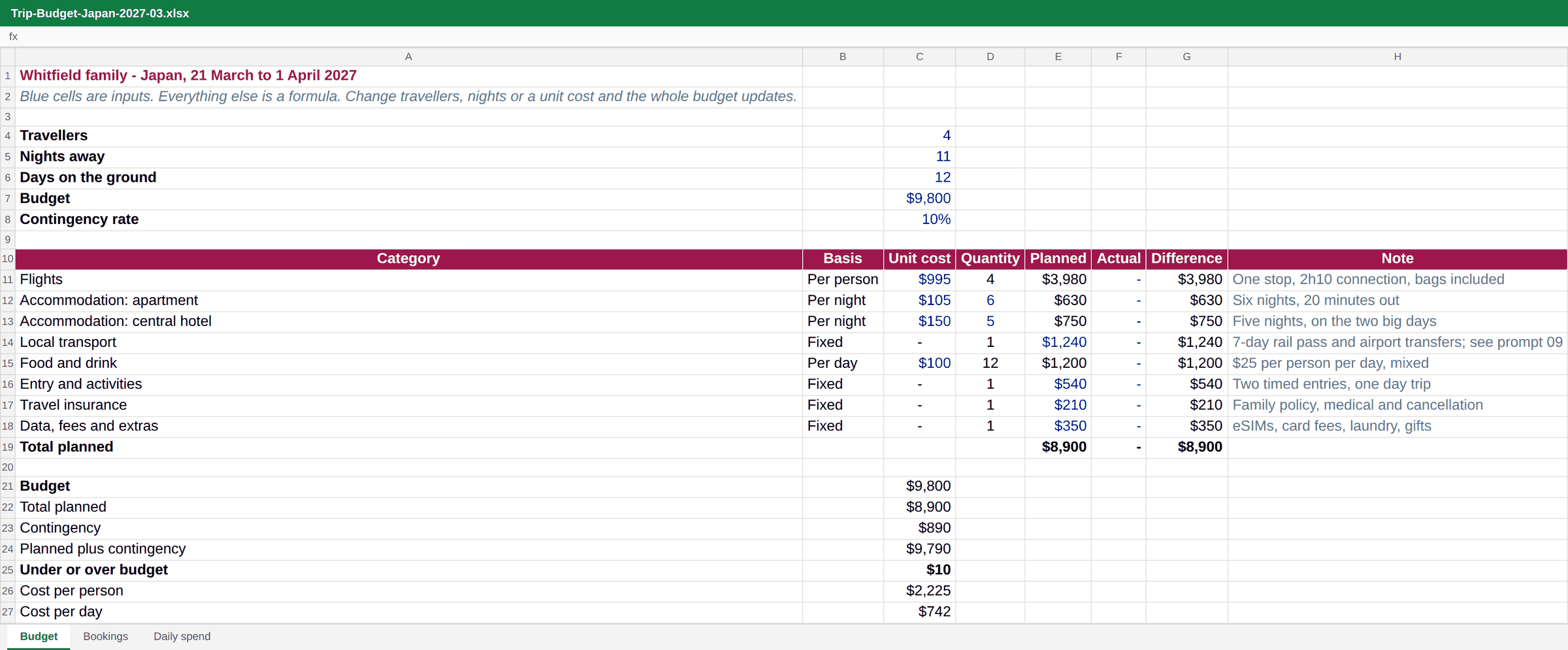Screen dimensions: 1568x650
Task: Select Local transport planned $1,240 in column E
Action: point(1058,342)
